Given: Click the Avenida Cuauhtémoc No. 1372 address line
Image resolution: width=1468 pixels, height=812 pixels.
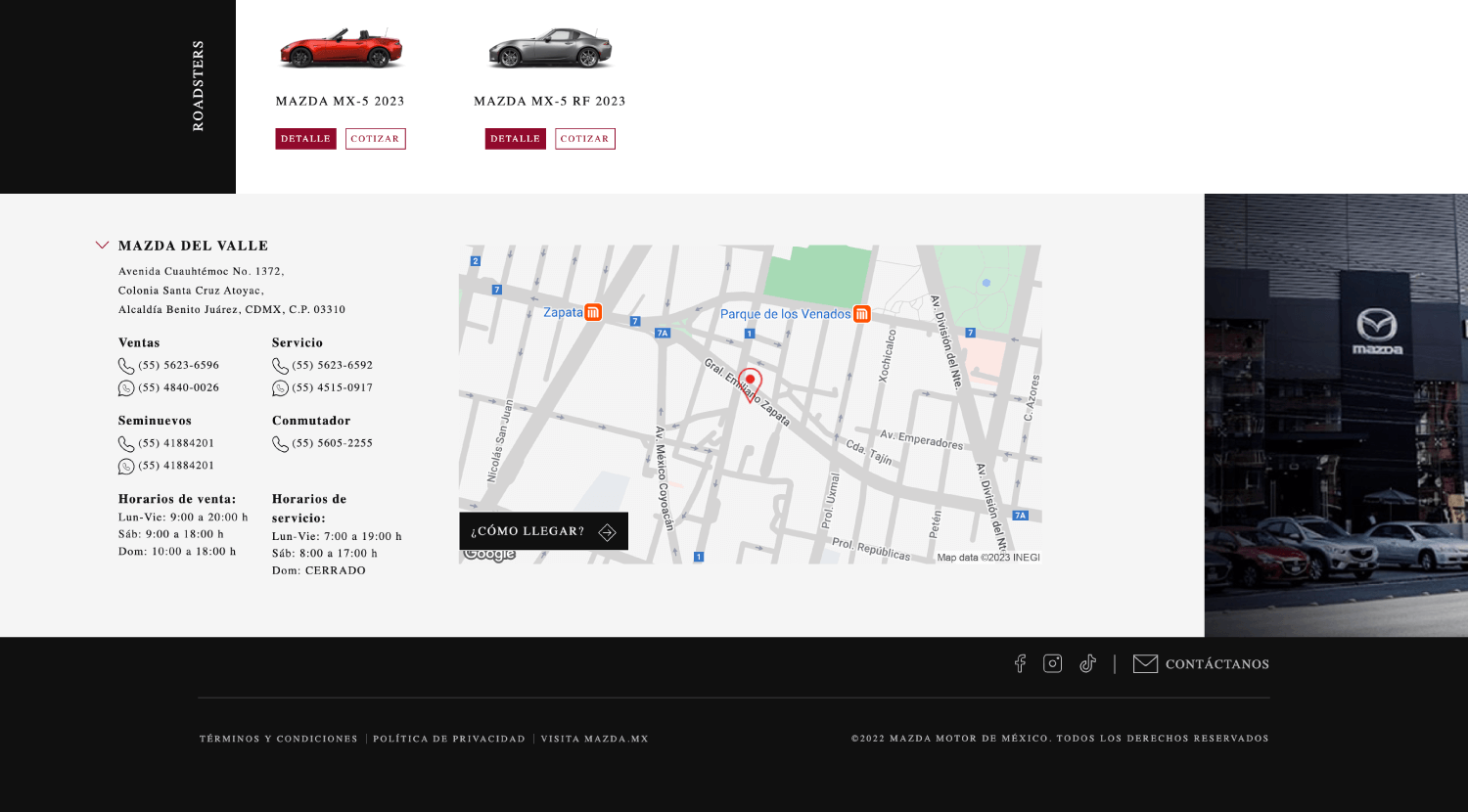Looking at the screenshot, I should tap(202, 271).
